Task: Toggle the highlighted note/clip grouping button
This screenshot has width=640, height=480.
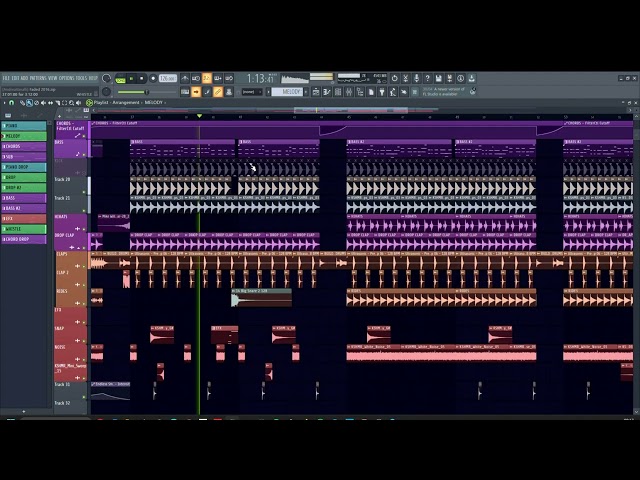Action: tap(218, 92)
